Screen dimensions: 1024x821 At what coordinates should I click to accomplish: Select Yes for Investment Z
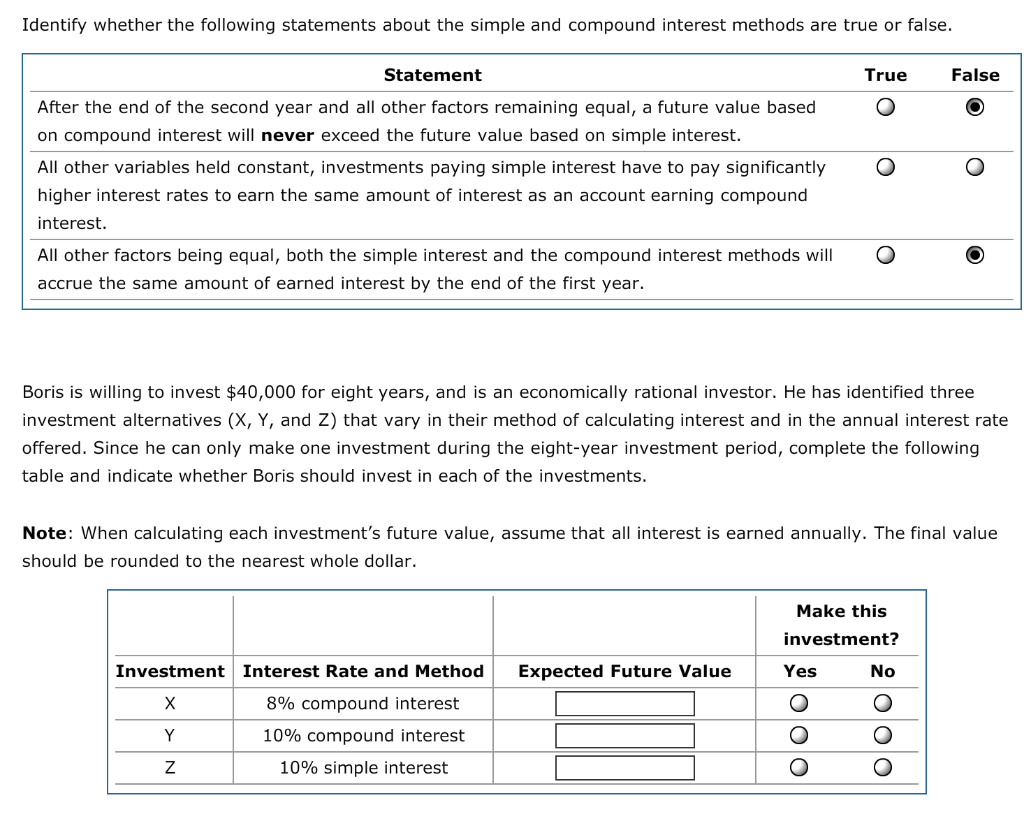pos(799,767)
